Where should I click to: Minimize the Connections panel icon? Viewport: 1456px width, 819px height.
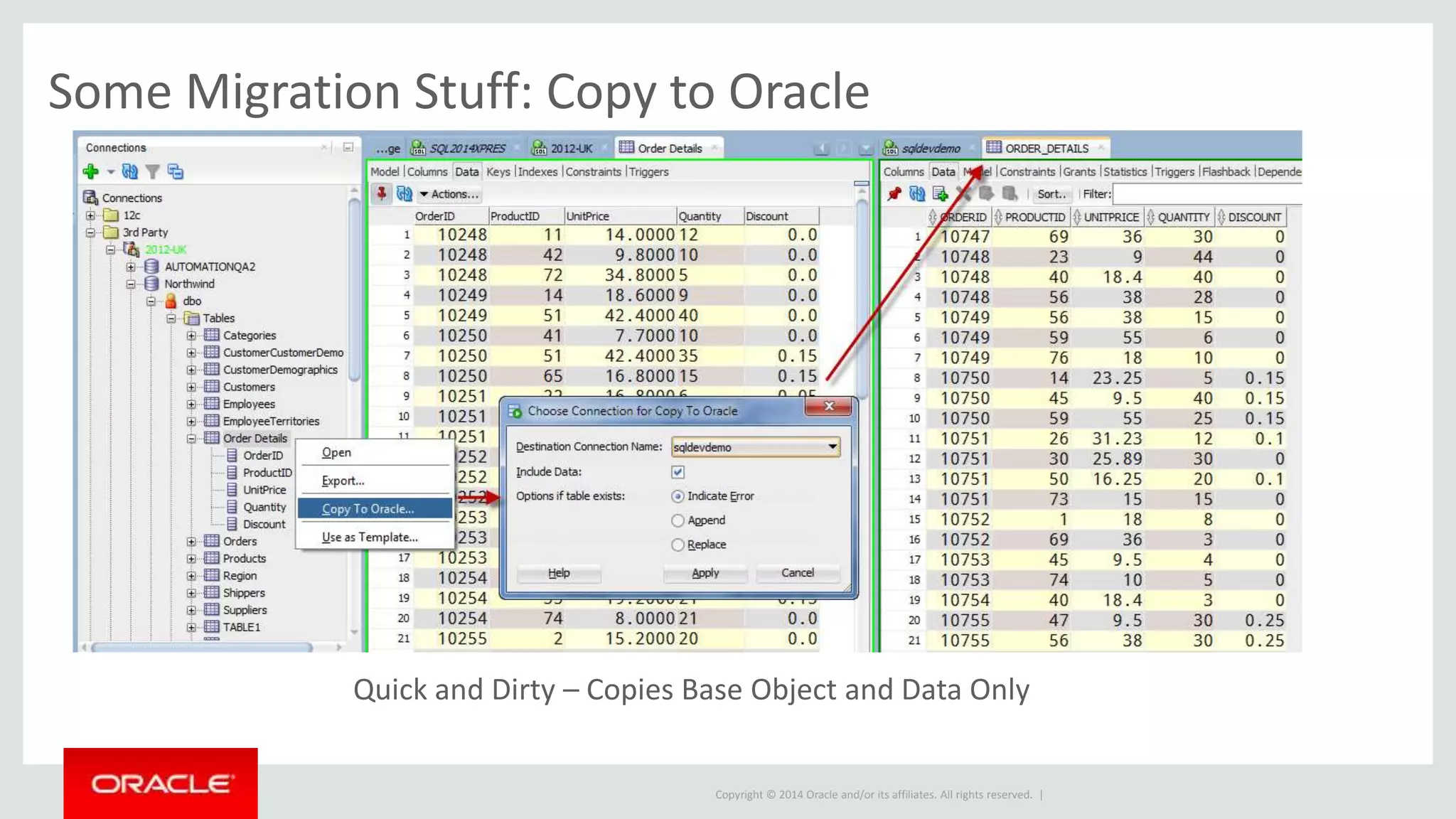click(x=348, y=147)
